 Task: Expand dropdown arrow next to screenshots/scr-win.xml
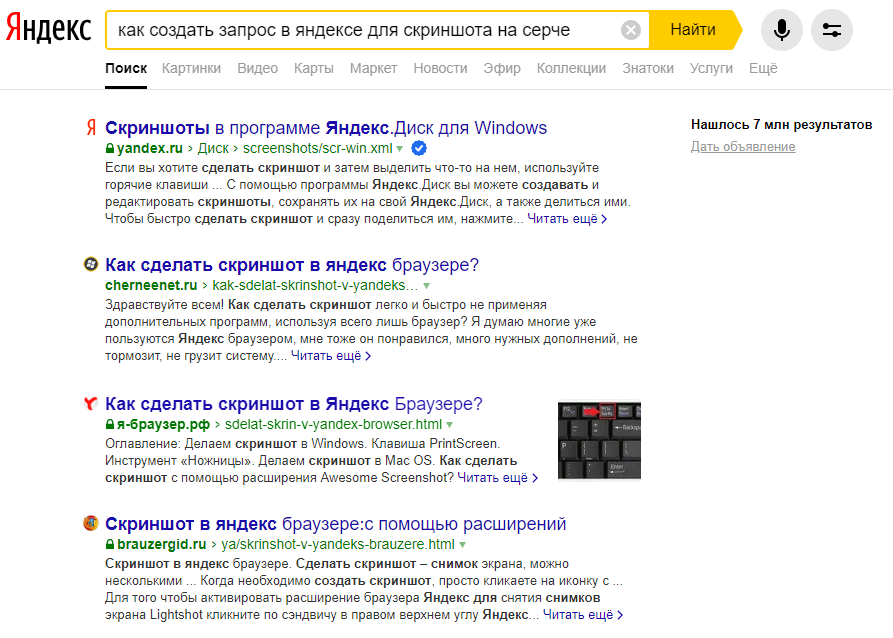tap(400, 149)
